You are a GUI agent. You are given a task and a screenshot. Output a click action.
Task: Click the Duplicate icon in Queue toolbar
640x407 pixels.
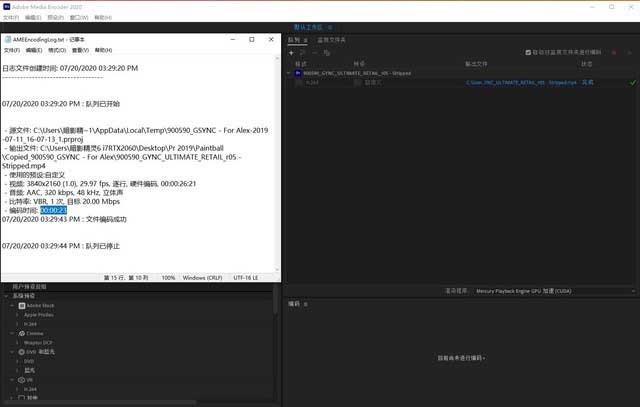[x=327, y=53]
